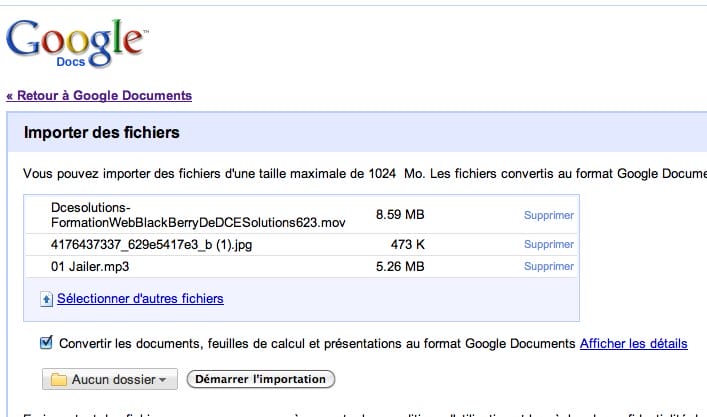Expand the Aucun dossier dropdown arrow
This screenshot has height=417, width=707.
click(x=162, y=380)
